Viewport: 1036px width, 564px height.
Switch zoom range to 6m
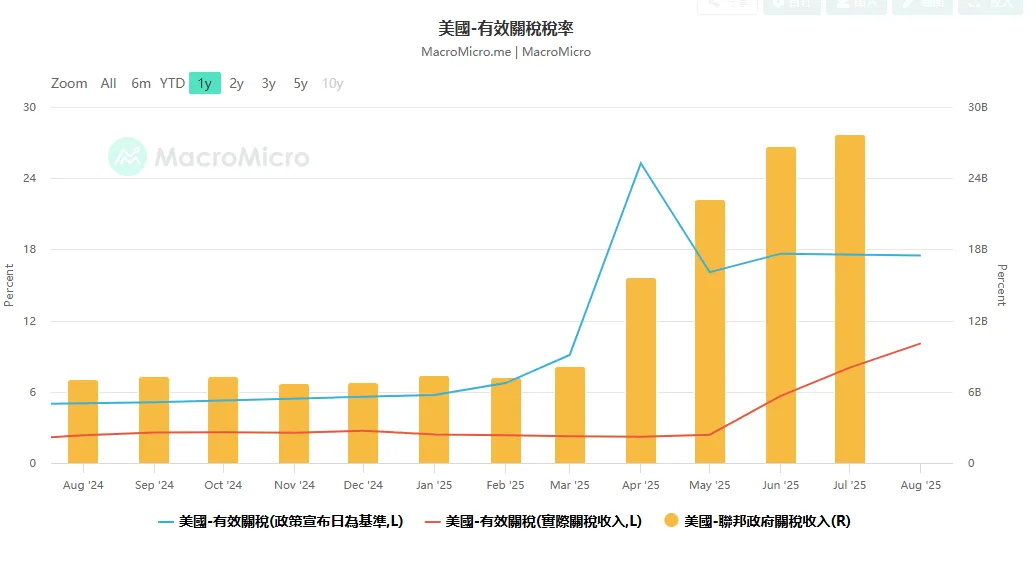pyautogui.click(x=141, y=84)
